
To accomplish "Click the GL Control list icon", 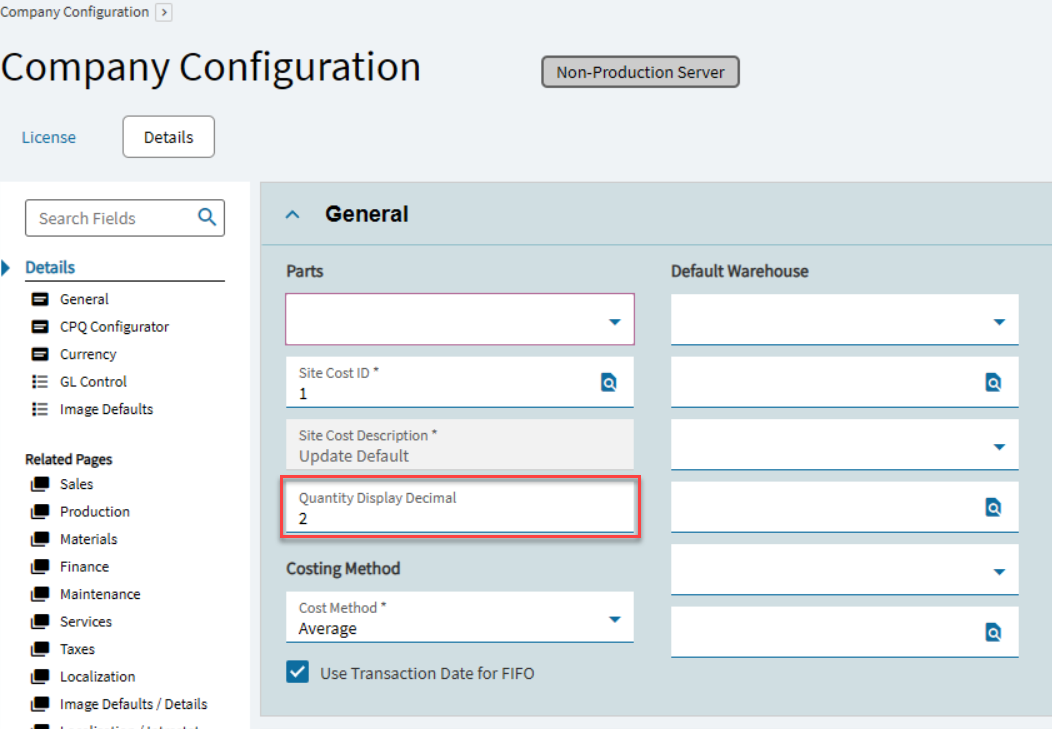I will point(40,382).
